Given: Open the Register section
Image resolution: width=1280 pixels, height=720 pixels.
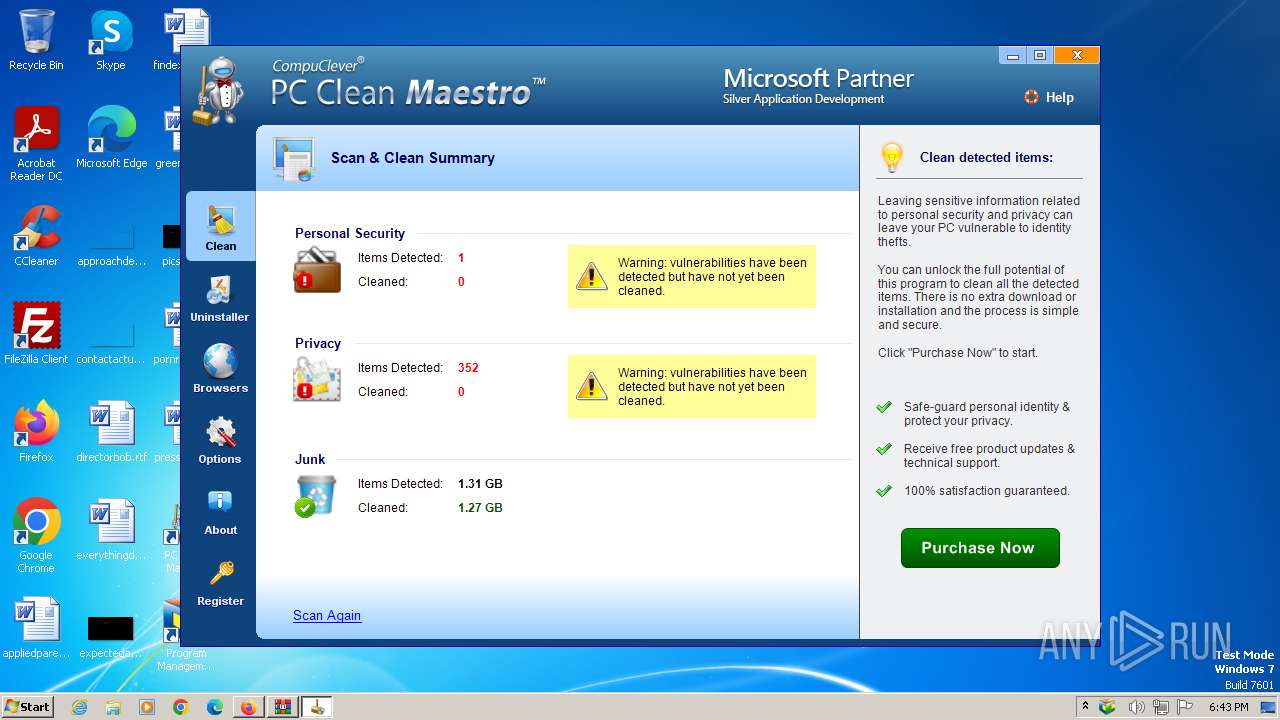Looking at the screenshot, I should (x=220, y=582).
